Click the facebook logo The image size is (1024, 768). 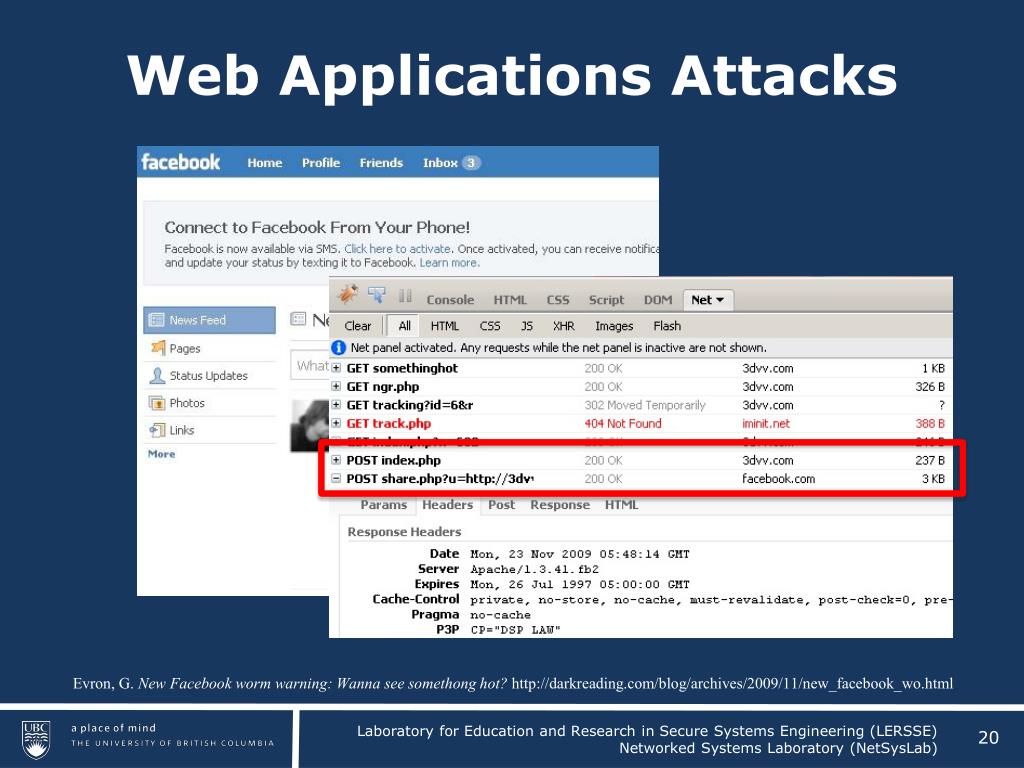[x=181, y=162]
